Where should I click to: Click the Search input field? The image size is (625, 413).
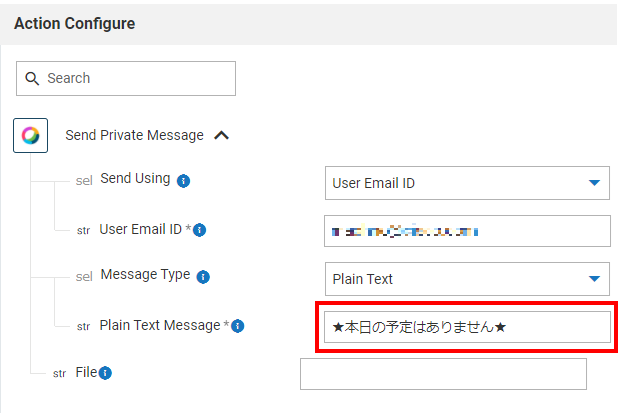tap(138, 78)
